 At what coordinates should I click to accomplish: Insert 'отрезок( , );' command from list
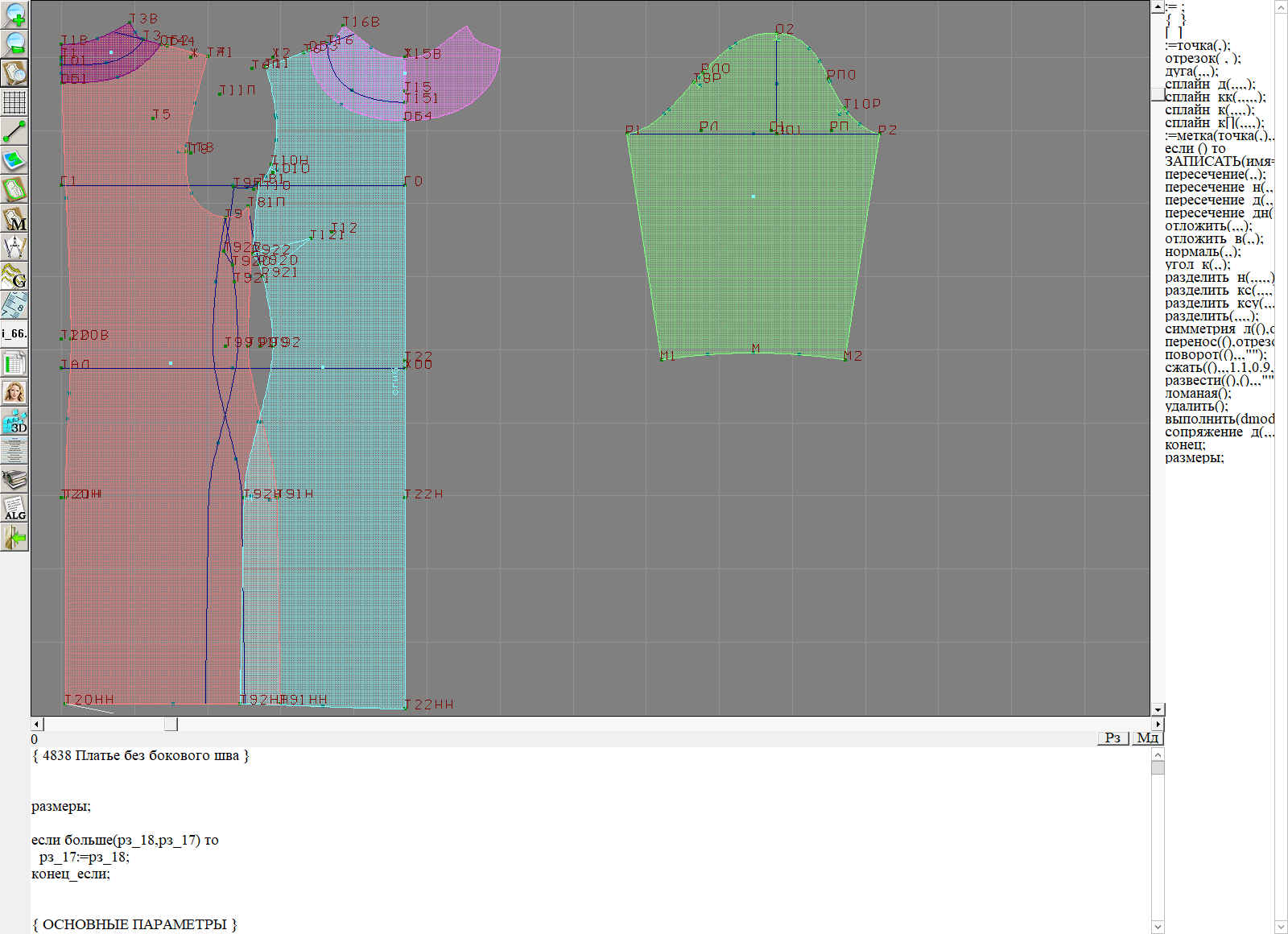1203,59
